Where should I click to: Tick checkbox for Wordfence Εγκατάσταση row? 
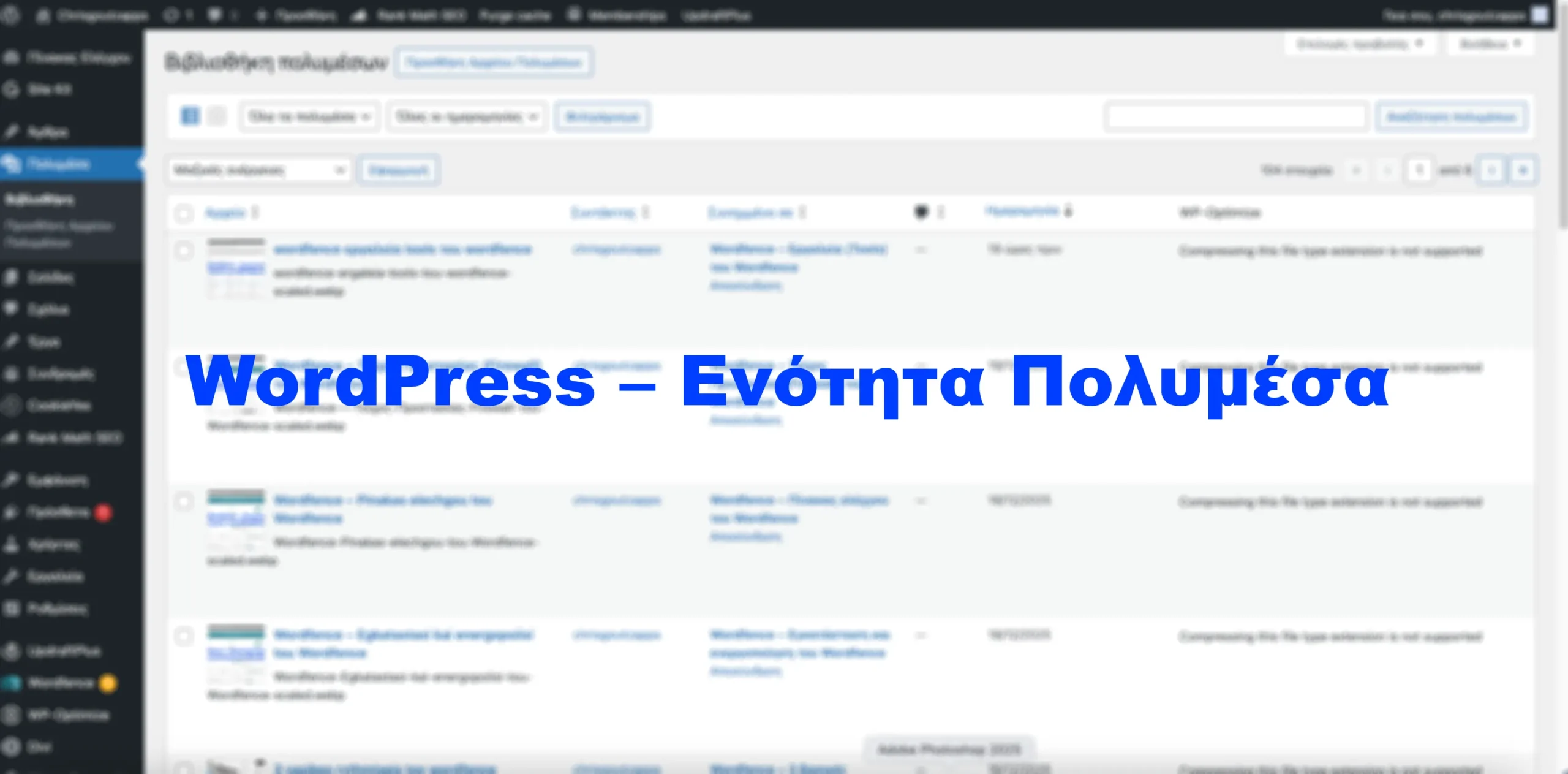(183, 636)
